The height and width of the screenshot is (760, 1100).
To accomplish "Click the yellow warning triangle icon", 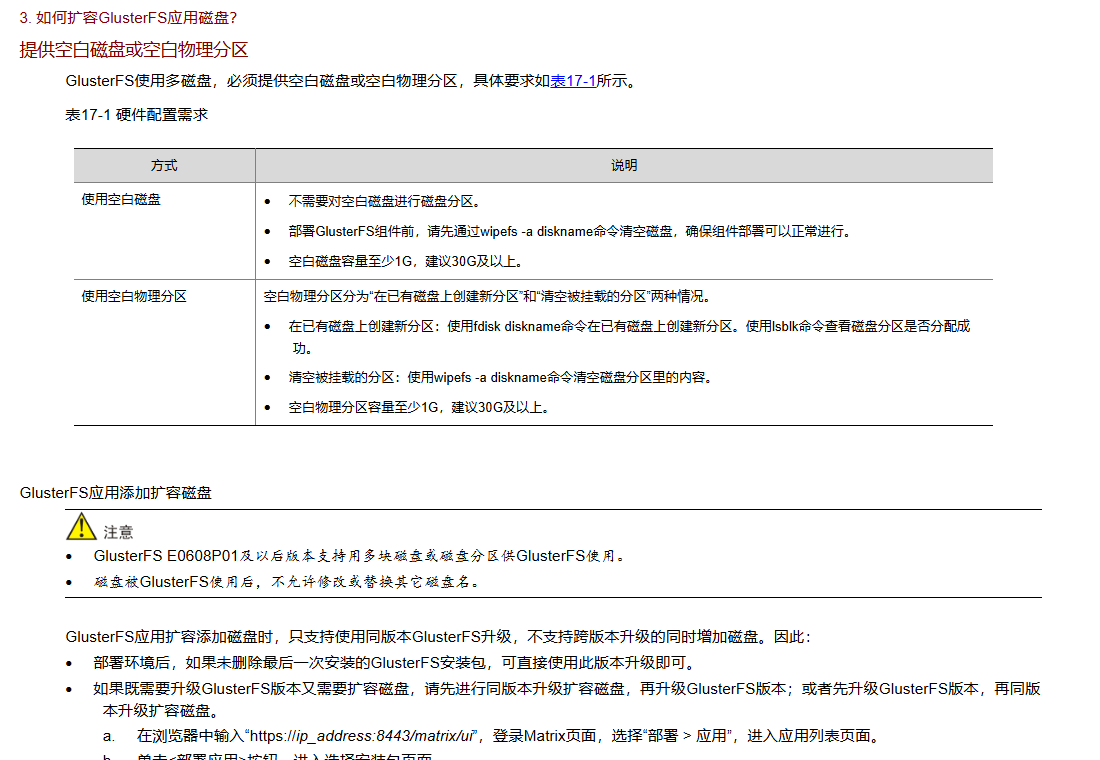I will 81,526.
